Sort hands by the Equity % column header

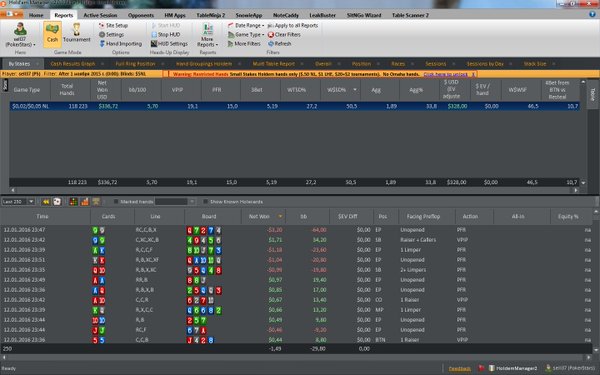(x=568, y=217)
